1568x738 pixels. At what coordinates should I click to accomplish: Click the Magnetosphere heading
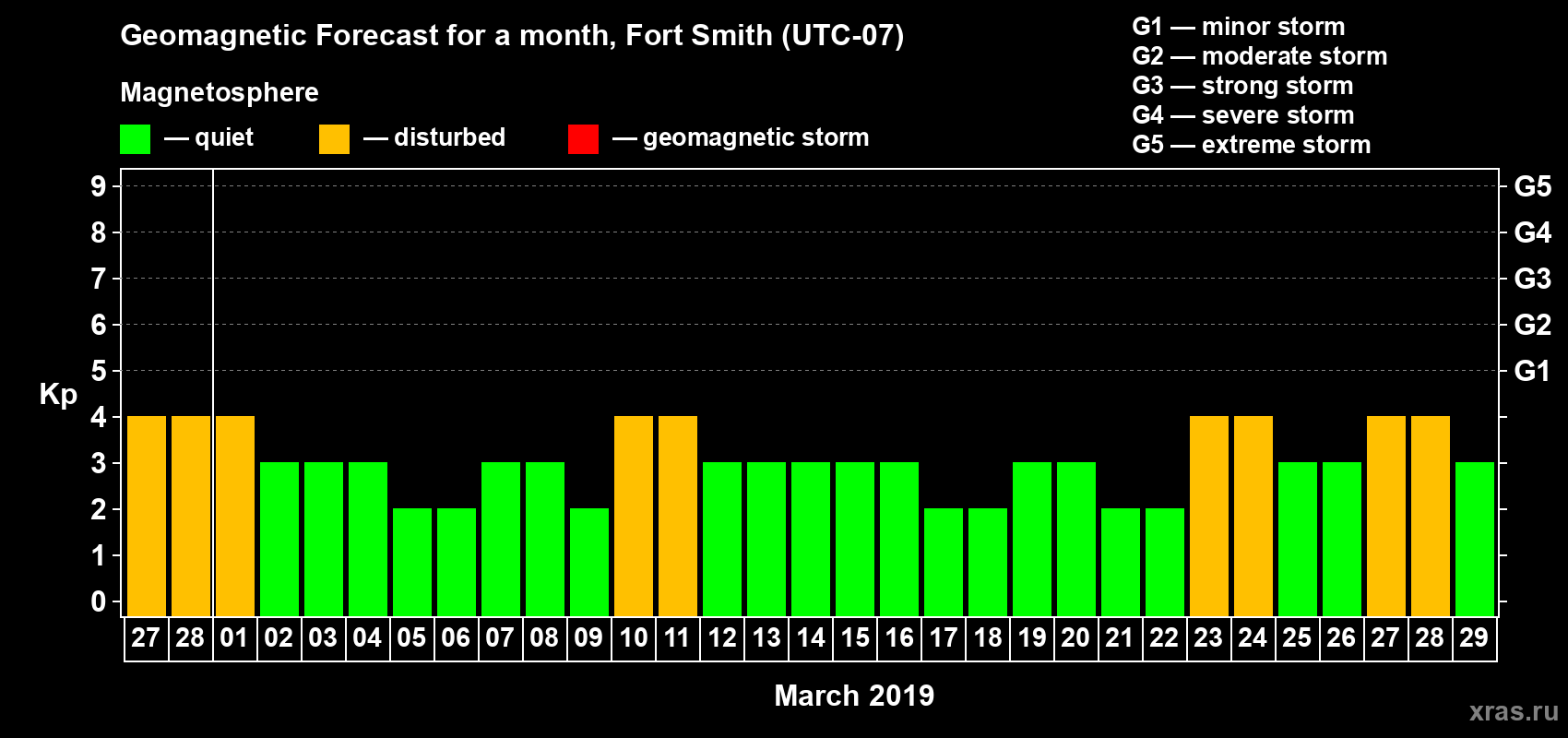coord(220,92)
